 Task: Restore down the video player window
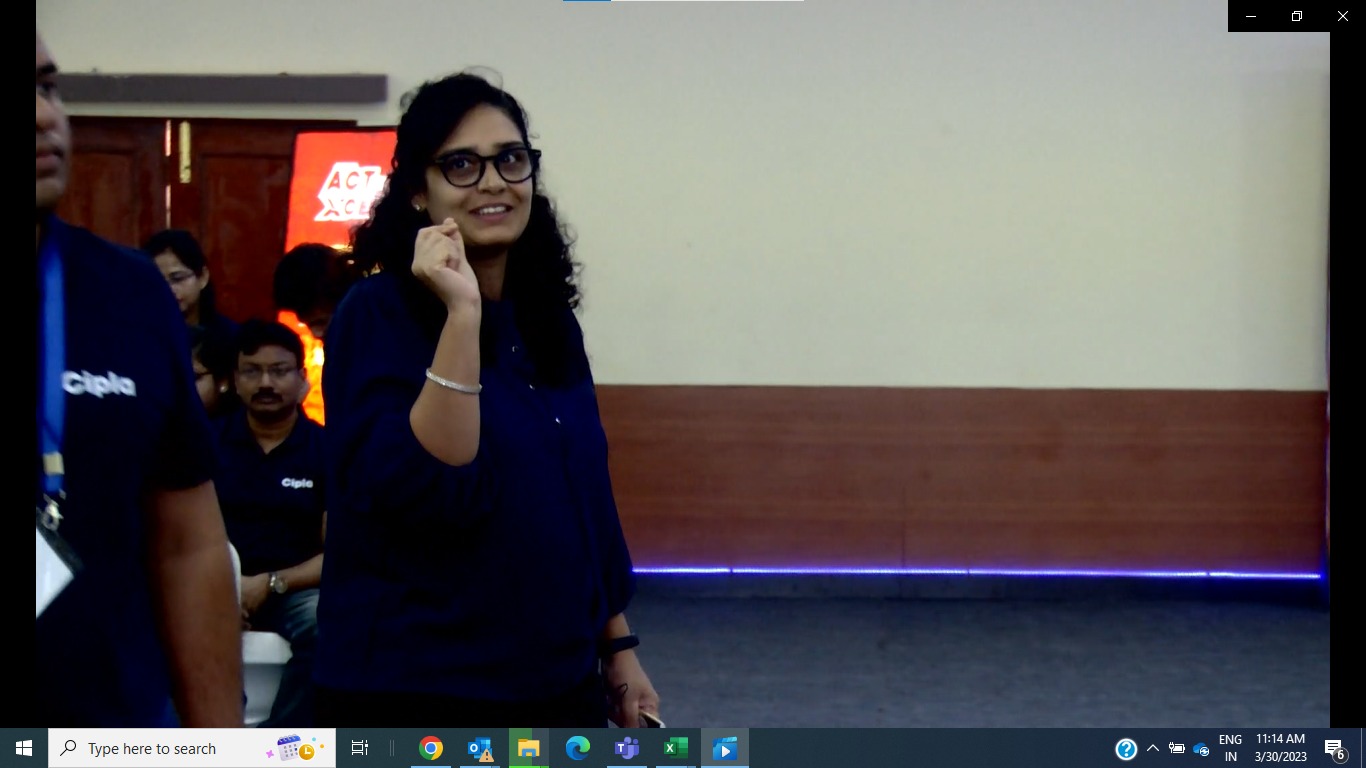point(1297,16)
